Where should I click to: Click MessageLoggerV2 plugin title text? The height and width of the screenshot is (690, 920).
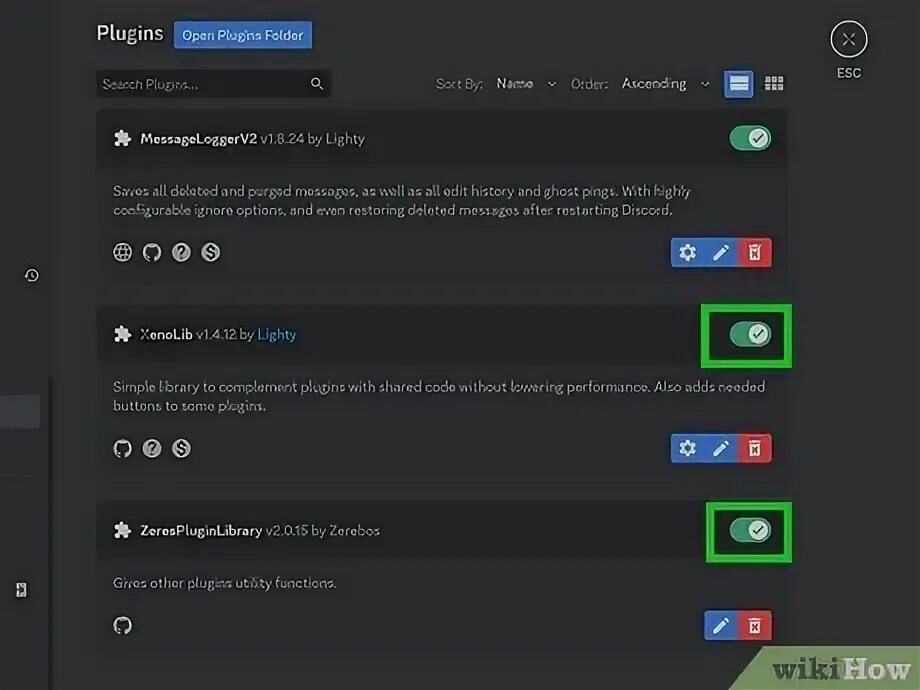(x=198, y=138)
